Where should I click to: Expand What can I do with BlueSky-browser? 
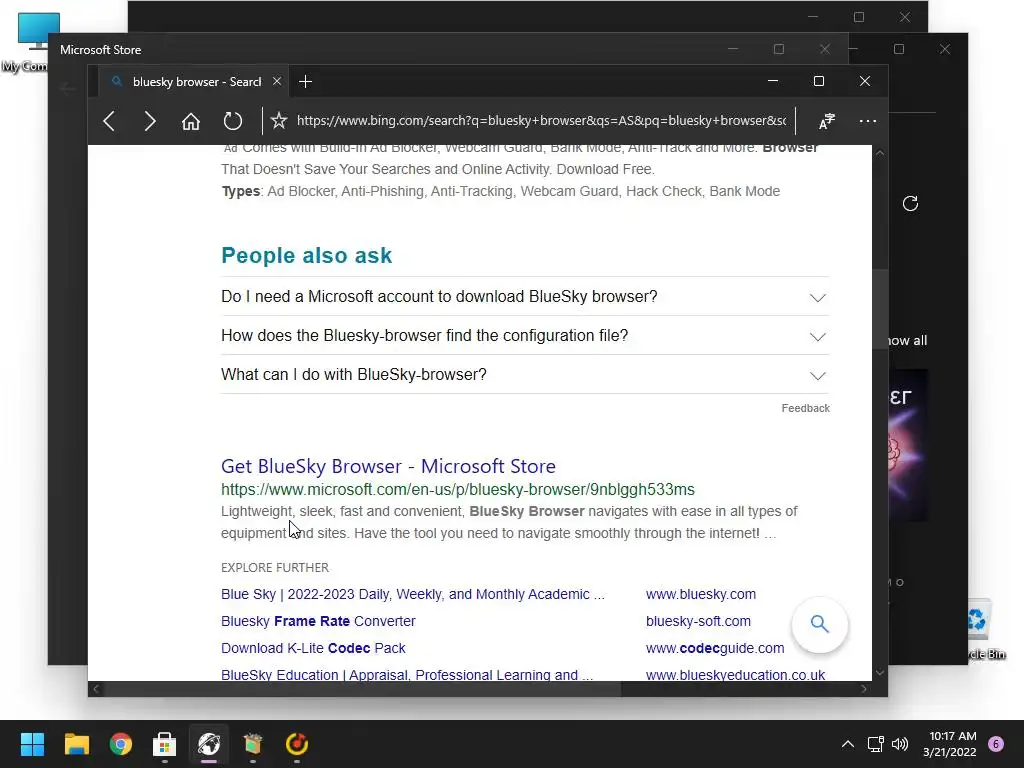(x=525, y=375)
